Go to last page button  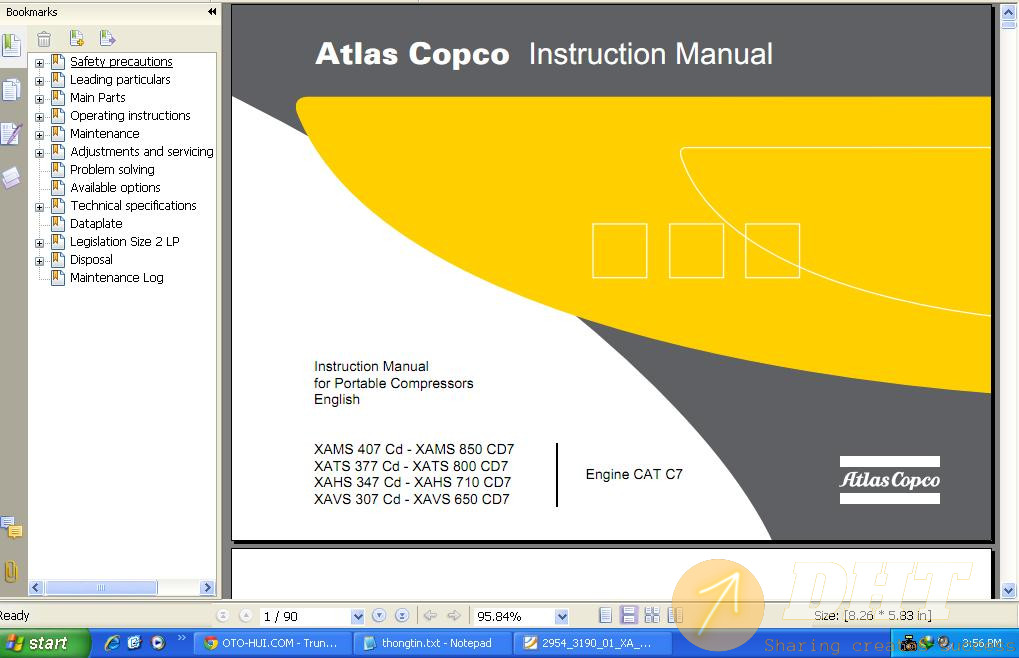point(402,615)
